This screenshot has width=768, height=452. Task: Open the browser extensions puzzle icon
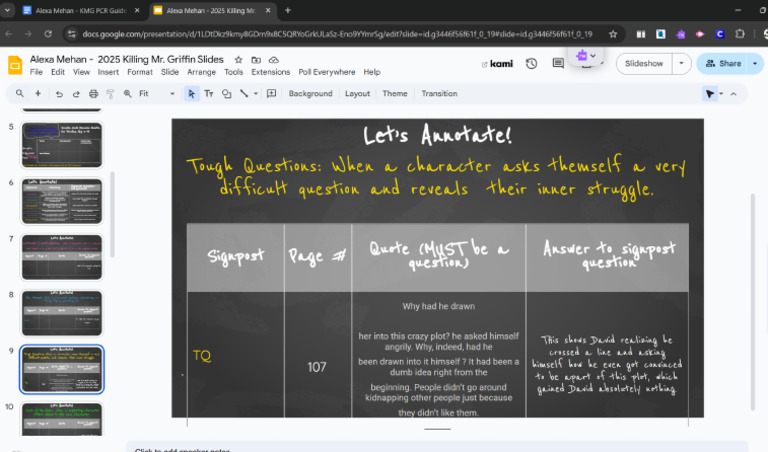tap(740, 34)
